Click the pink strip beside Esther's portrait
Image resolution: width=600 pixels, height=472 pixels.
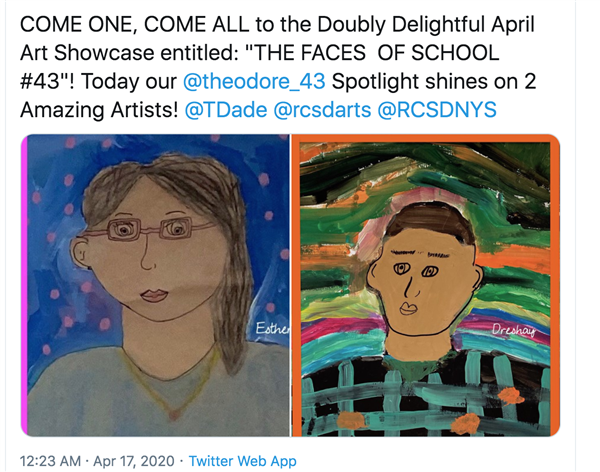[24, 285]
